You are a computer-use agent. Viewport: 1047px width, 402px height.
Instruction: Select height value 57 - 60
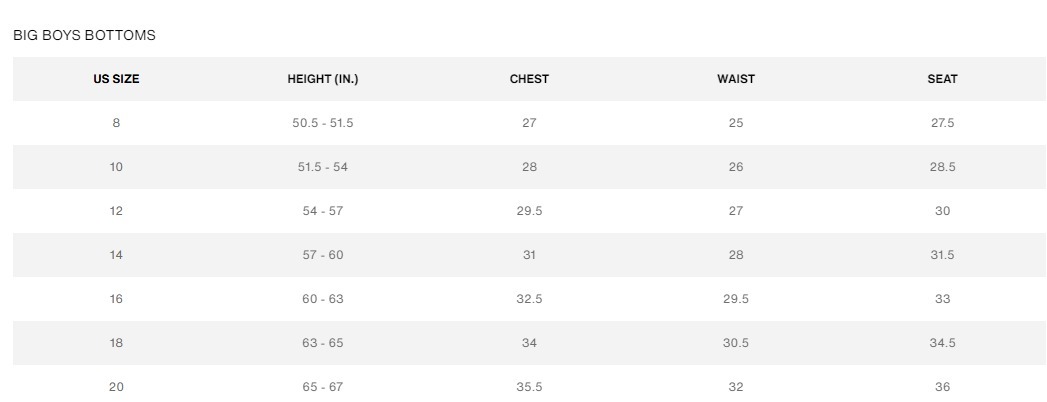click(x=322, y=255)
